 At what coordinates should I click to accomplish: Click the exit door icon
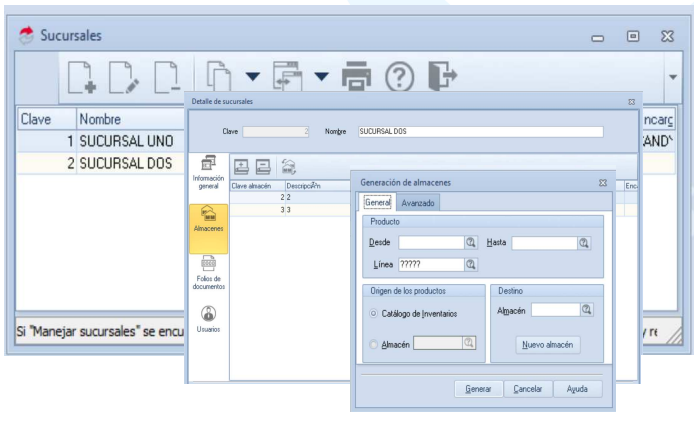point(442,76)
